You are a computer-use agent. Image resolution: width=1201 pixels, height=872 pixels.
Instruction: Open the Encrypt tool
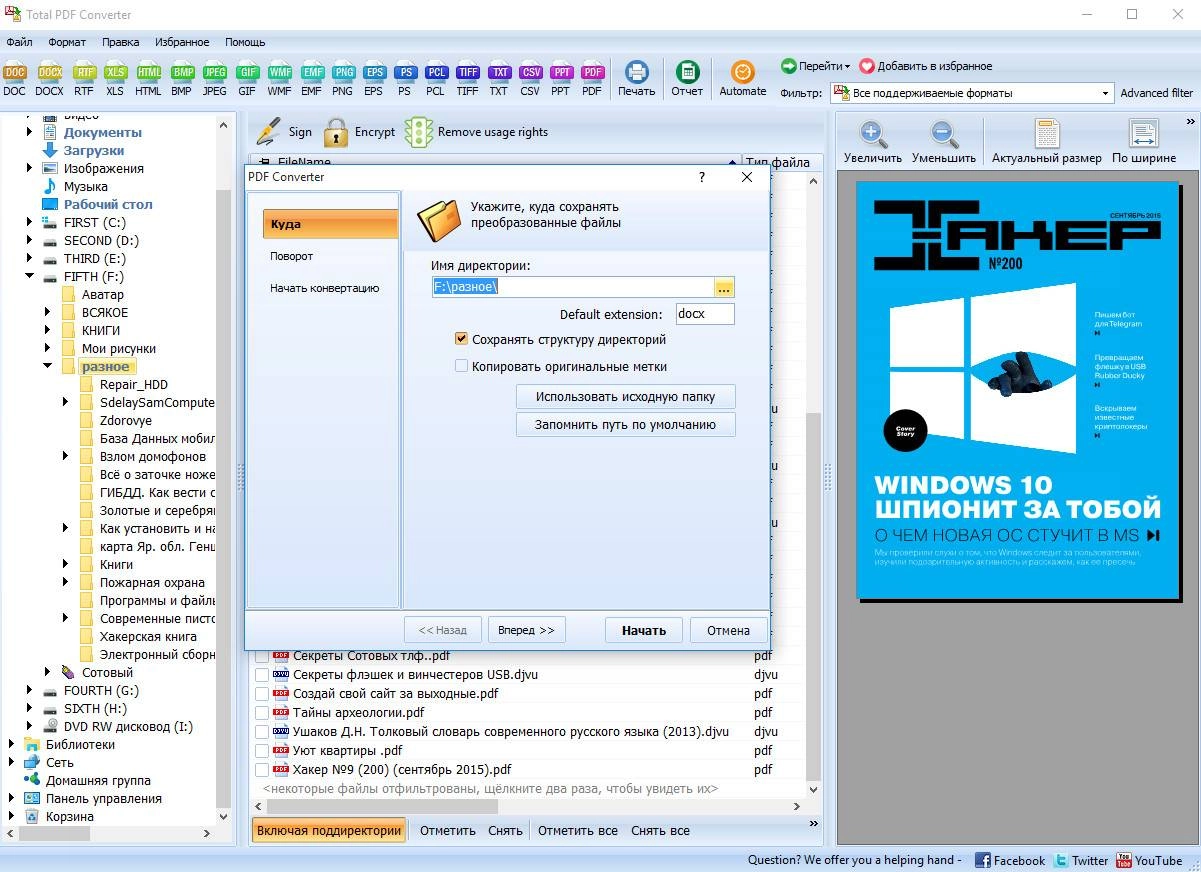359,132
